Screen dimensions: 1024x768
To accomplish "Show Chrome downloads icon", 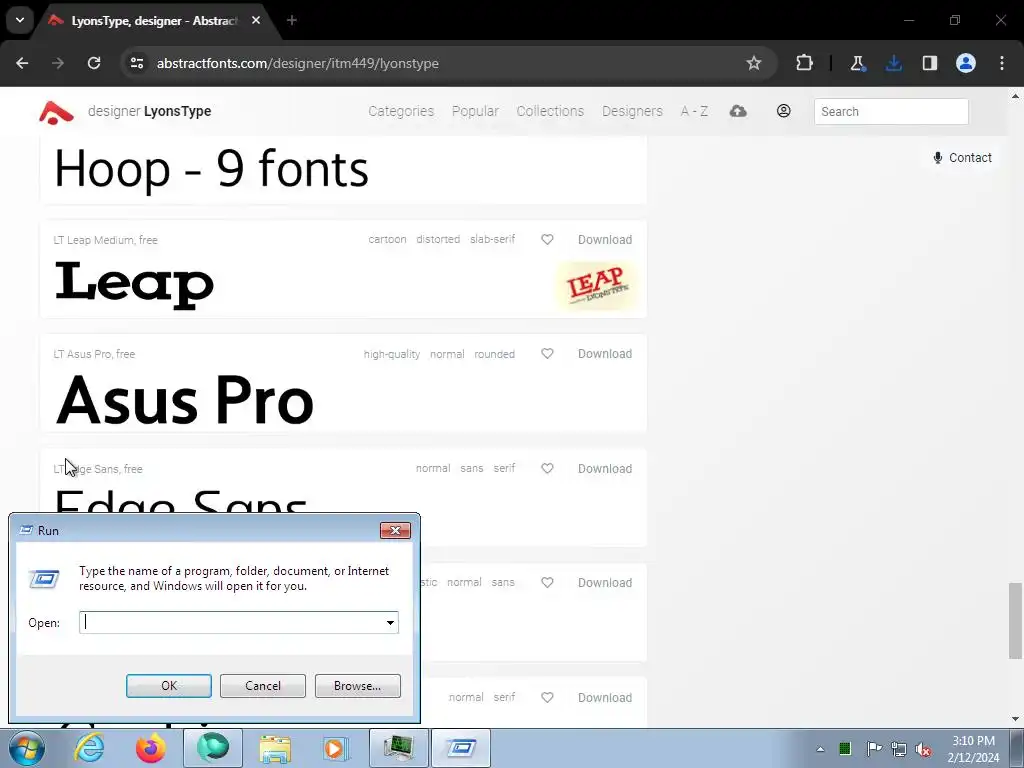I will coord(893,63).
